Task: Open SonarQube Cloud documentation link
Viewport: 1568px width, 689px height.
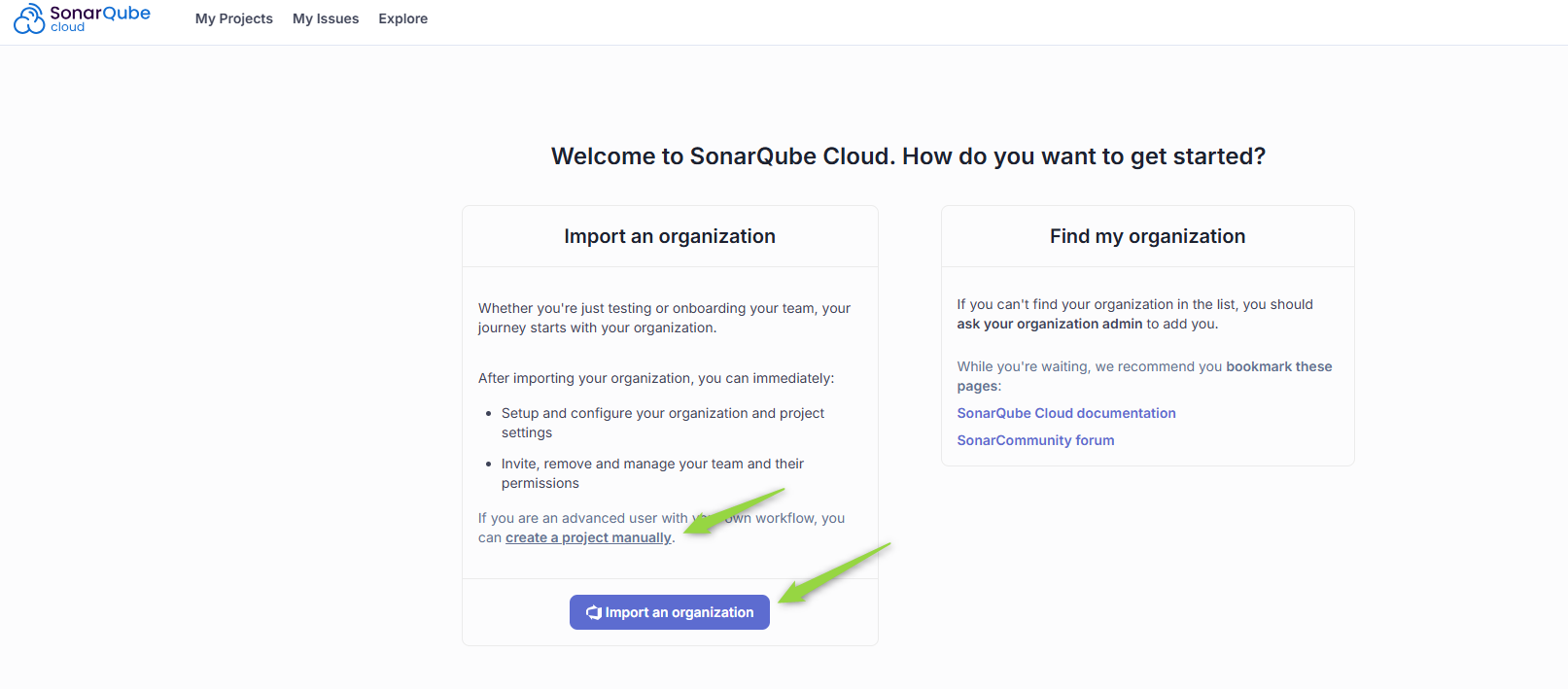Action: pos(1066,413)
